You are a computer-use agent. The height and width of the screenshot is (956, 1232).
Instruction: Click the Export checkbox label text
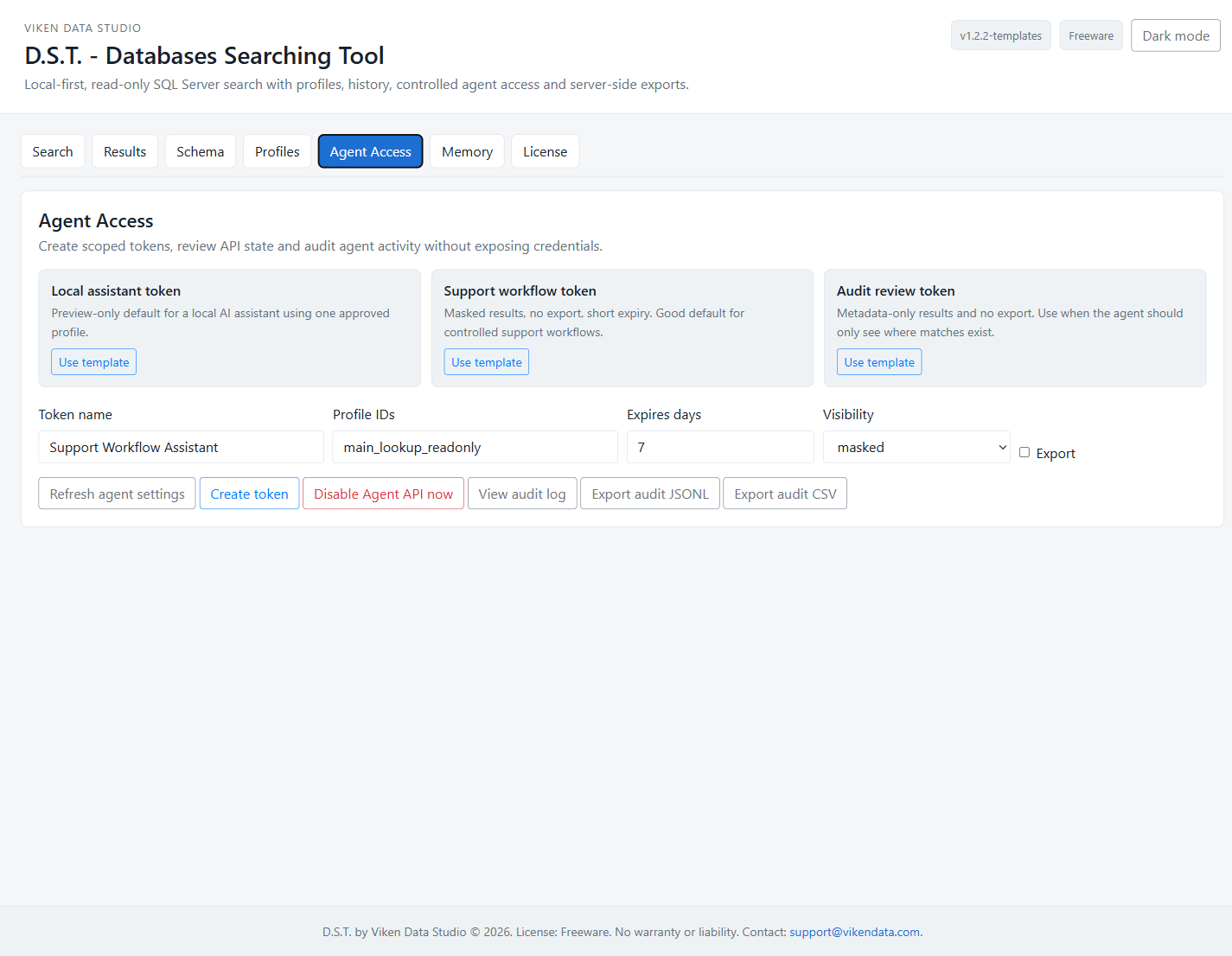(x=1056, y=453)
